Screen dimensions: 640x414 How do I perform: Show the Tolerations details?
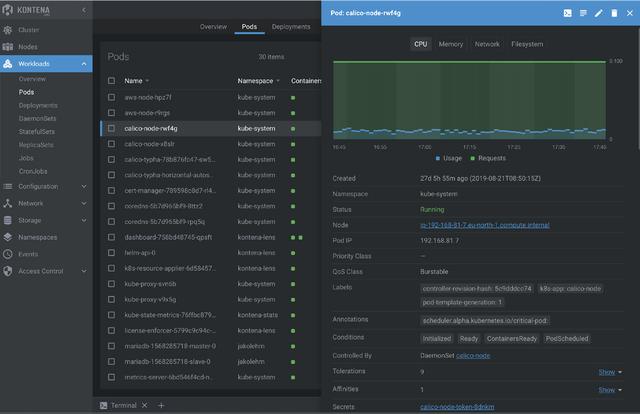point(609,372)
